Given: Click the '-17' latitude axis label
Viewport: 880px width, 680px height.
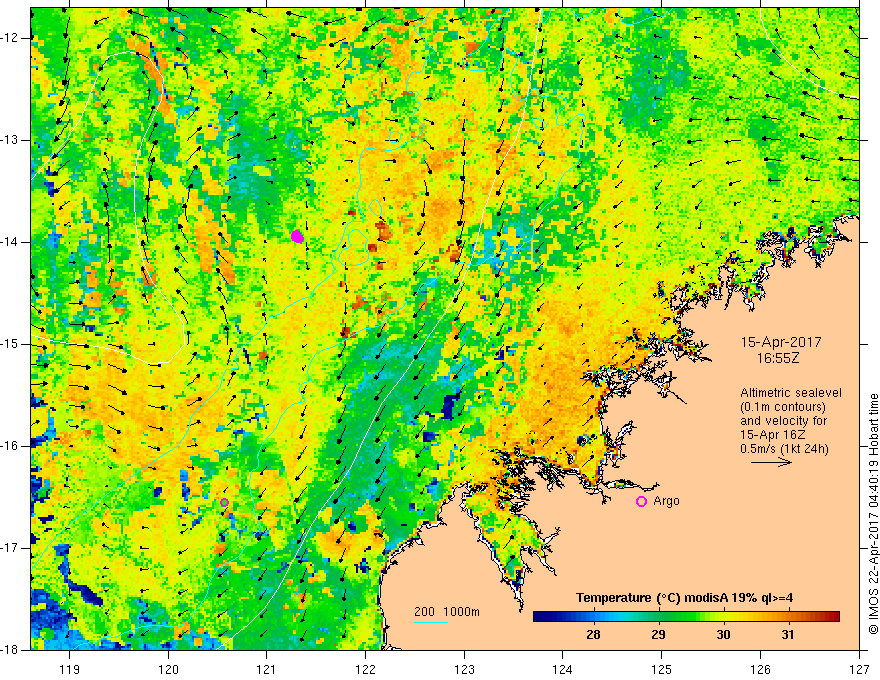Looking at the screenshot, I should click(10, 548).
